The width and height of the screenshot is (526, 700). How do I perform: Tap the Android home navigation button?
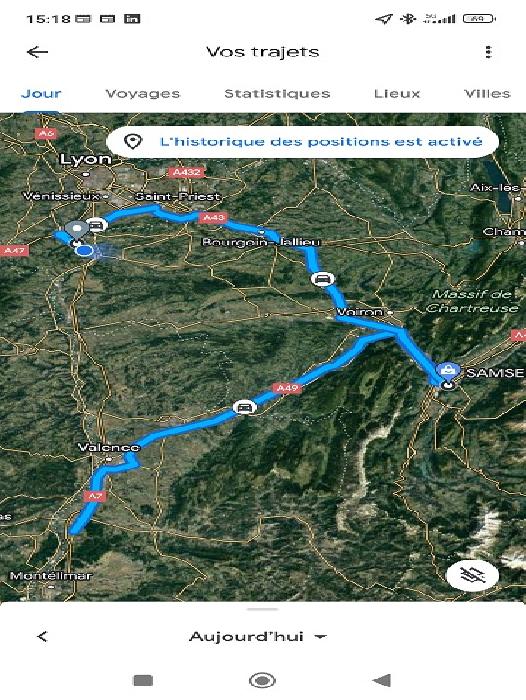[262, 680]
